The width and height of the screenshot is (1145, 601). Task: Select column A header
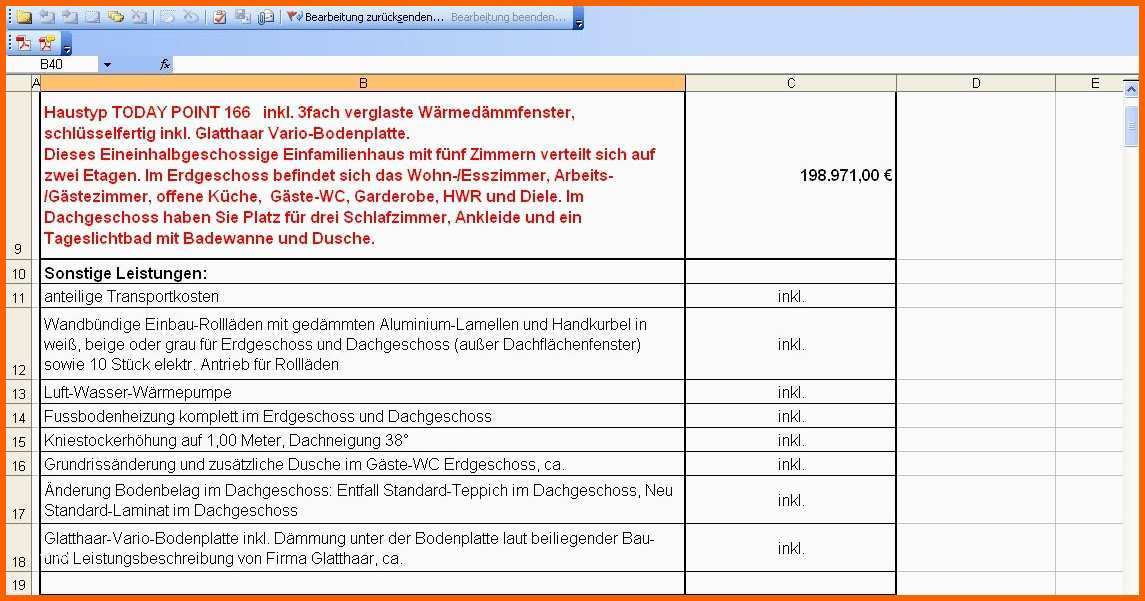36,83
